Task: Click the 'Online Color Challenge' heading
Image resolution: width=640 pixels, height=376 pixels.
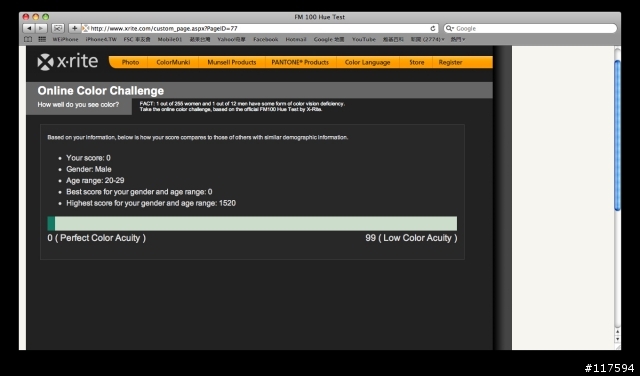Action: [100, 91]
